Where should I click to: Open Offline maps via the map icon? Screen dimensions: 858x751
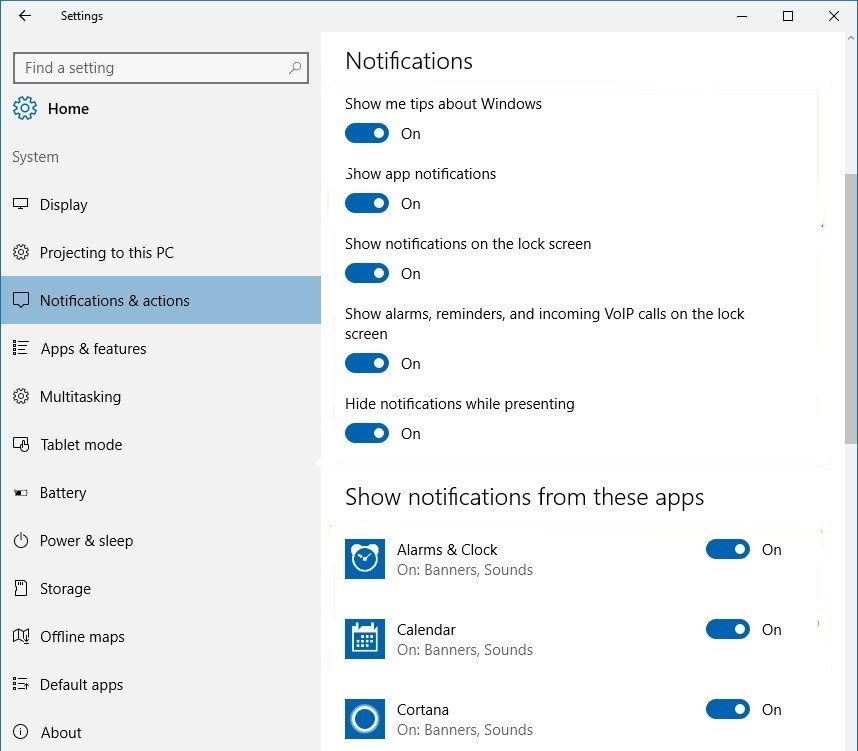click(x=21, y=636)
